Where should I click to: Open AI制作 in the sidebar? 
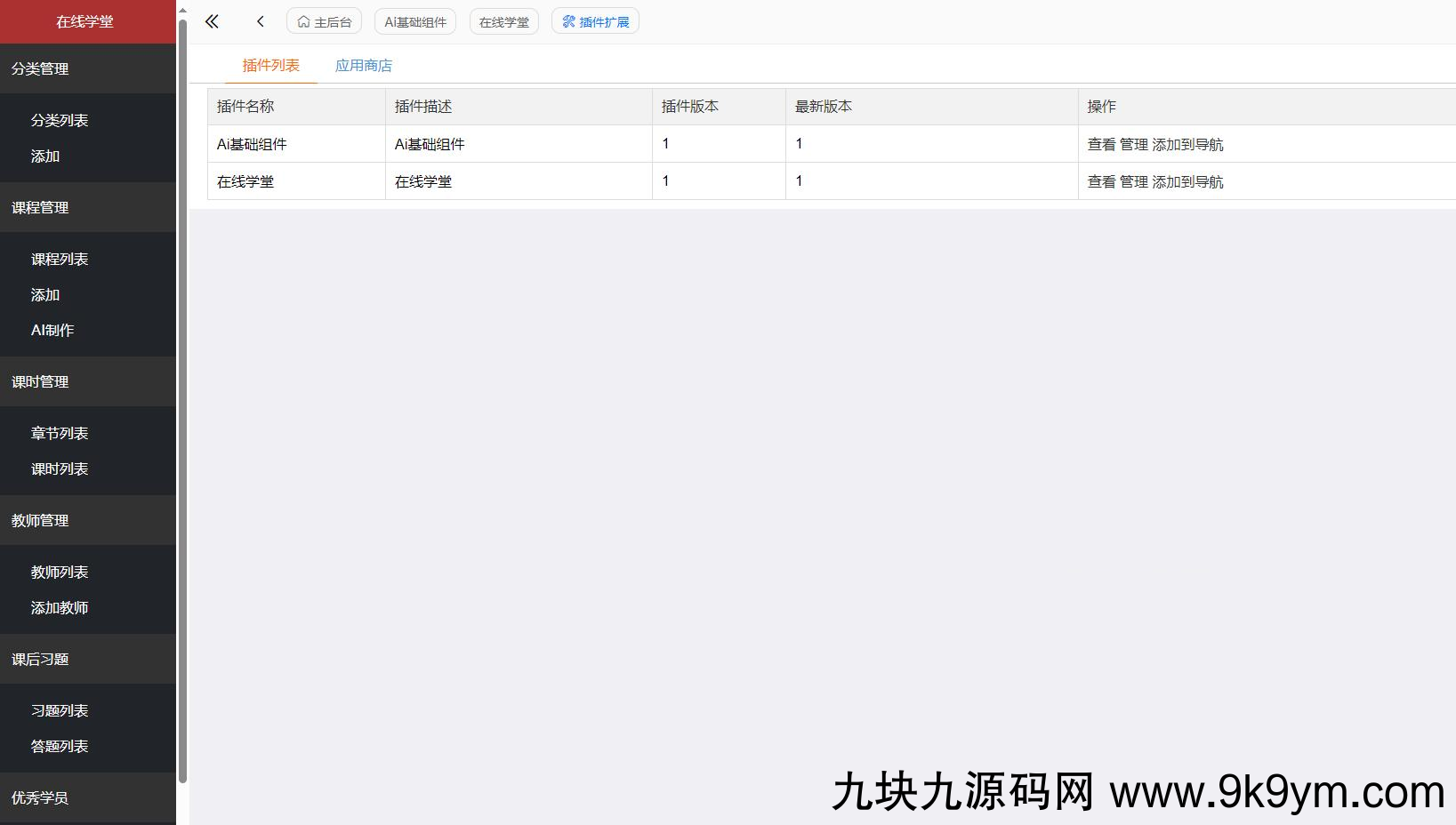point(52,330)
